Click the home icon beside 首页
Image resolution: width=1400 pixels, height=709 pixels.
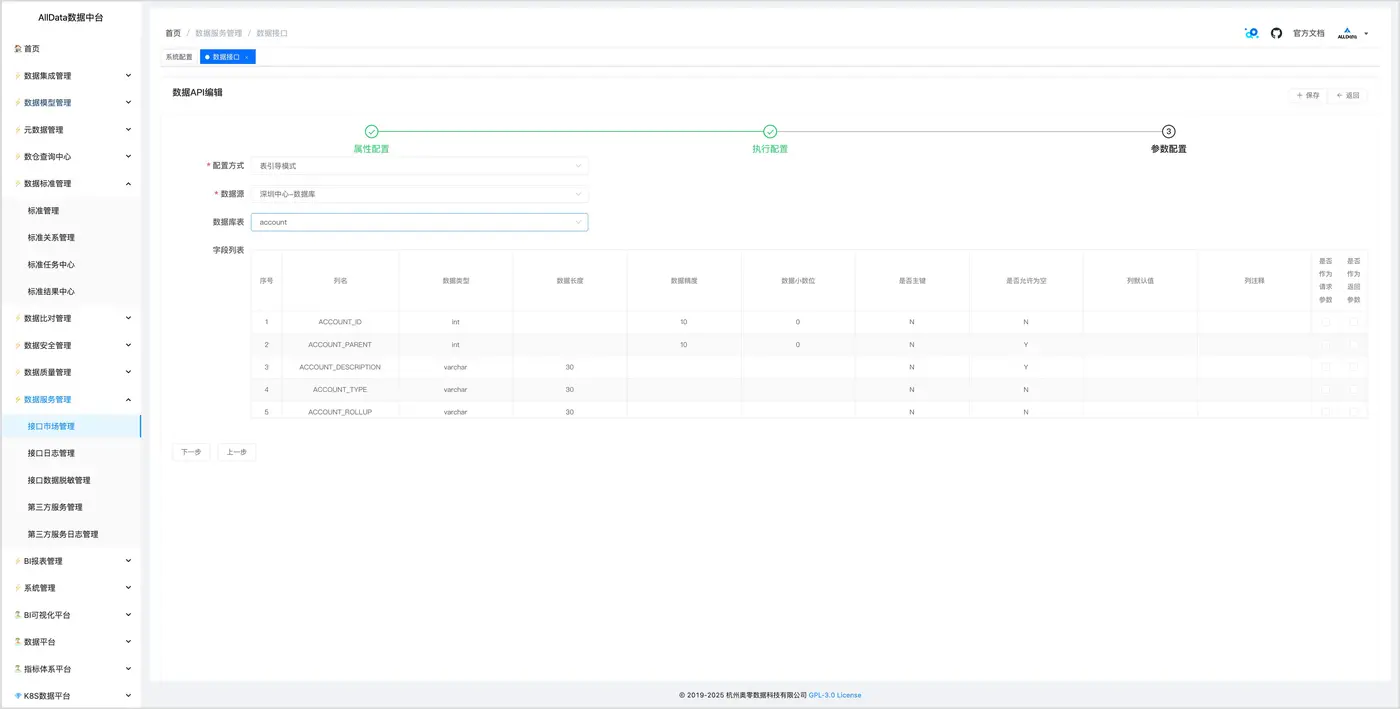18,49
